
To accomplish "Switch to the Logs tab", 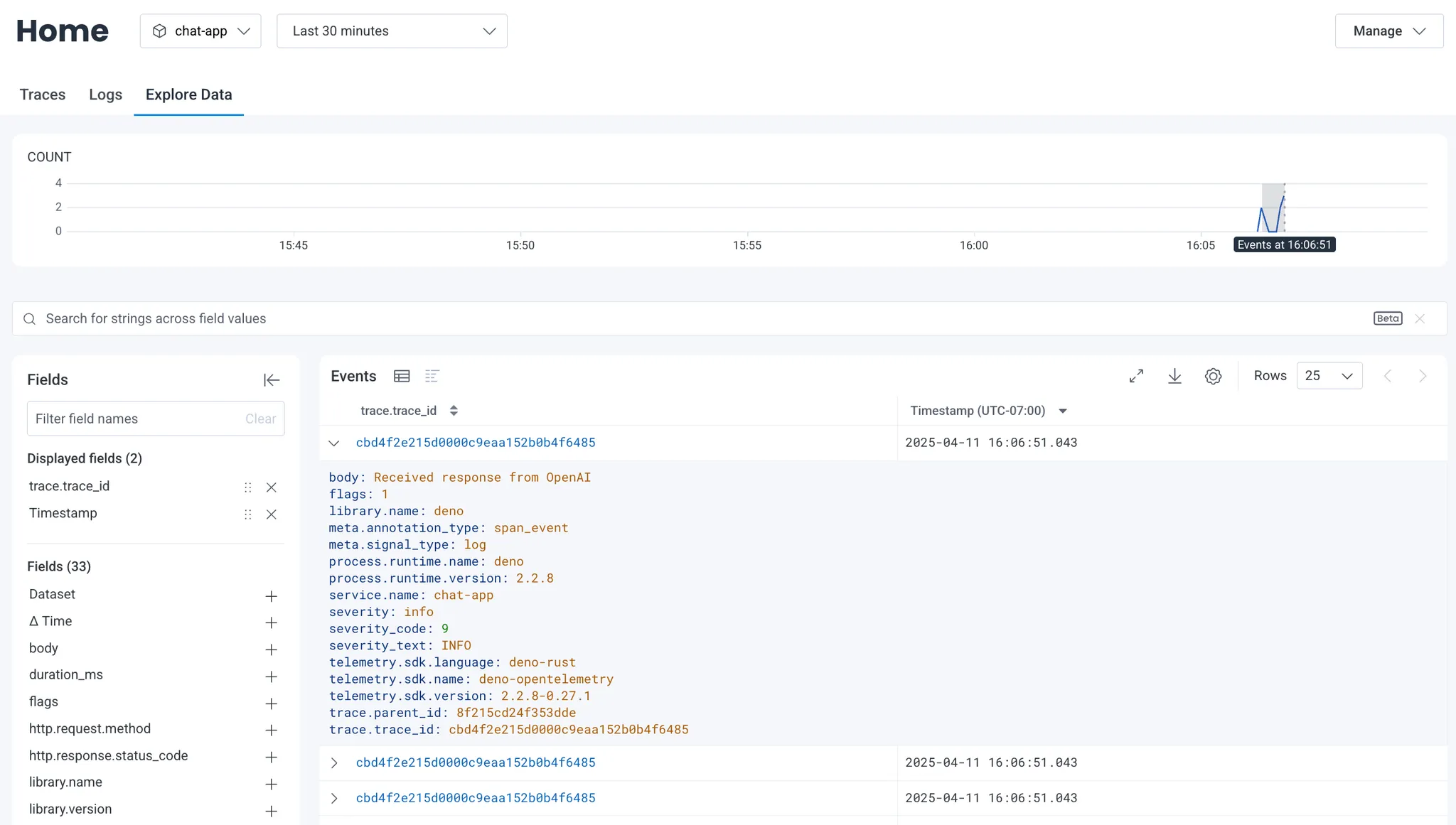I will pyautogui.click(x=105, y=95).
